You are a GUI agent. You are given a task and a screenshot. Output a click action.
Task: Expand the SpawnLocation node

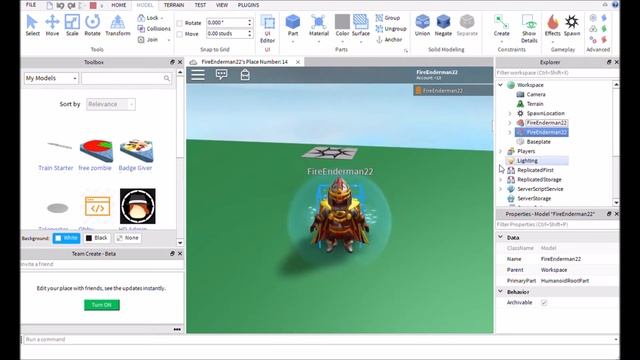point(510,113)
